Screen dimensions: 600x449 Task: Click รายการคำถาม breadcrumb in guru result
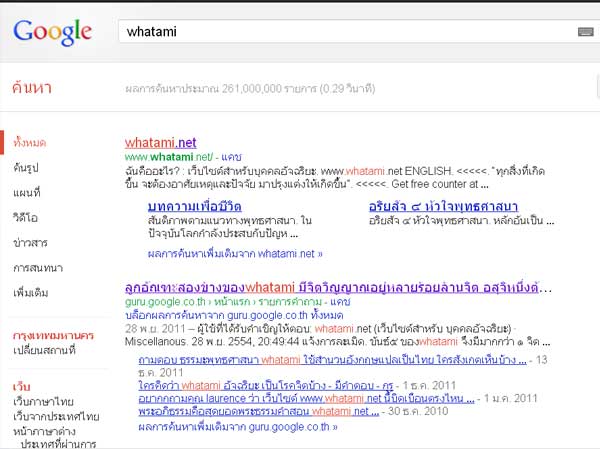tap(289, 302)
